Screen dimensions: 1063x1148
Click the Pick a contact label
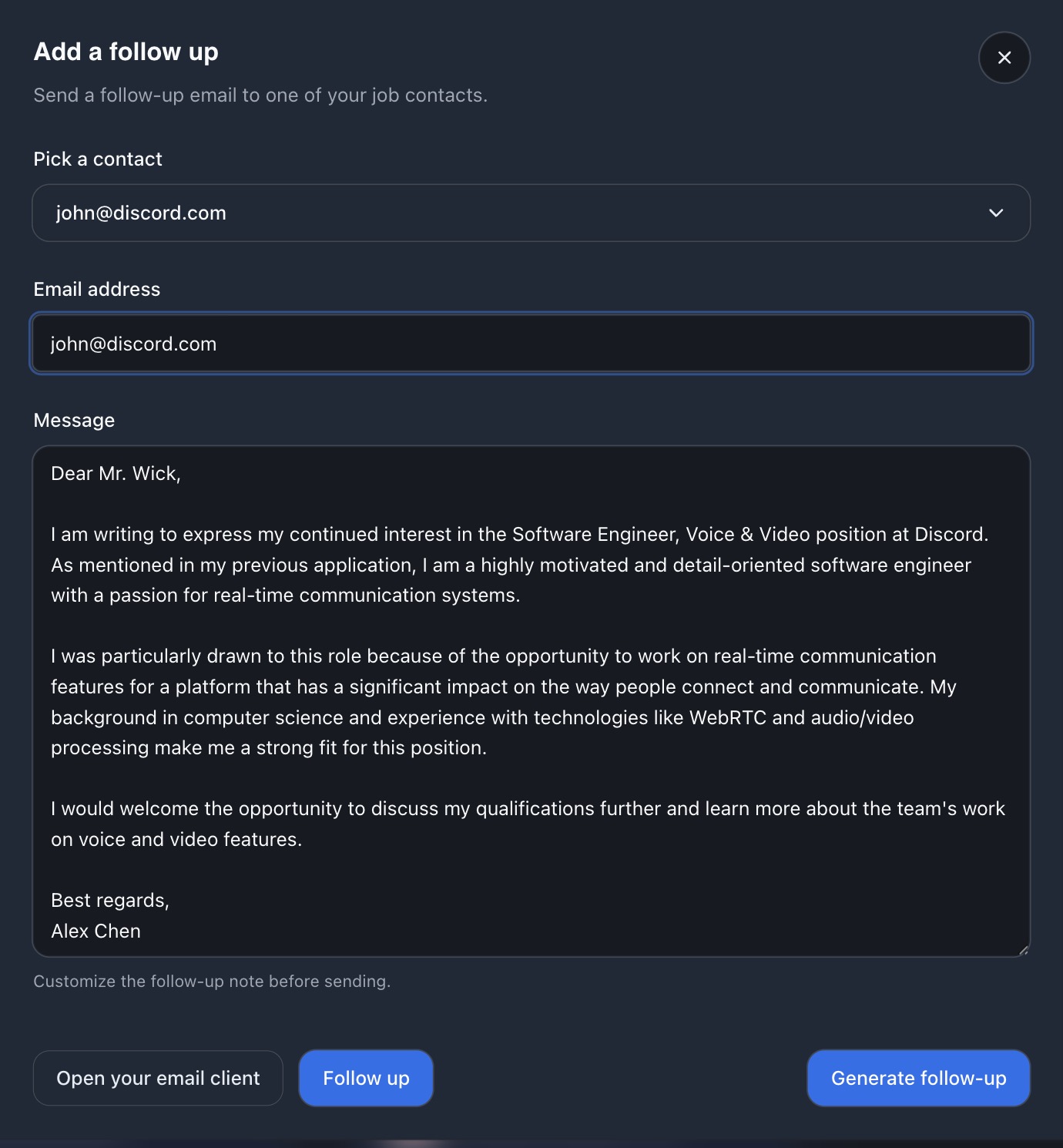(x=98, y=159)
